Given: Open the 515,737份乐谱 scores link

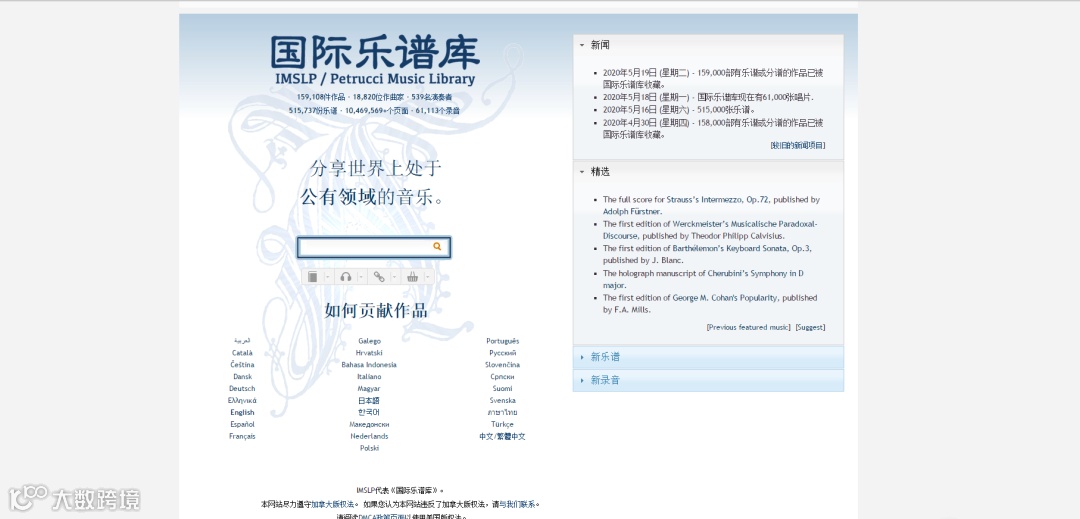Looking at the screenshot, I should click(313, 110).
